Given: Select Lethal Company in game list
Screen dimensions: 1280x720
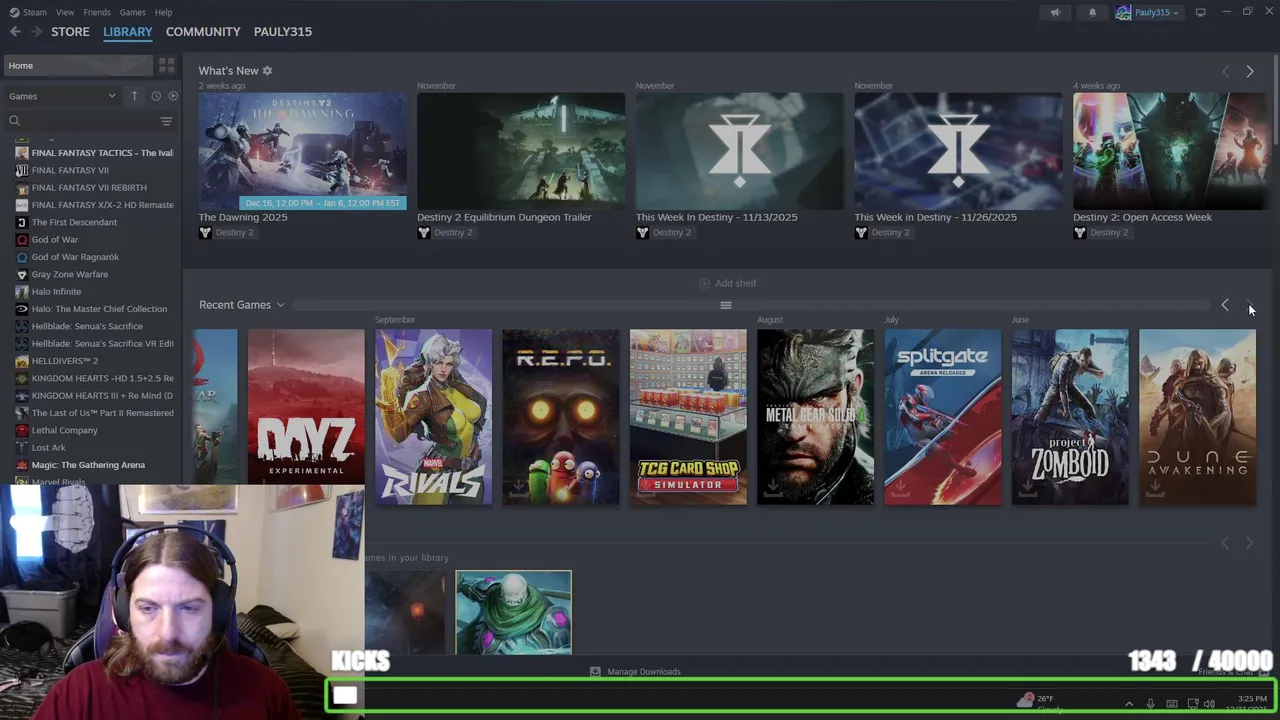Looking at the screenshot, I should click(65, 431).
